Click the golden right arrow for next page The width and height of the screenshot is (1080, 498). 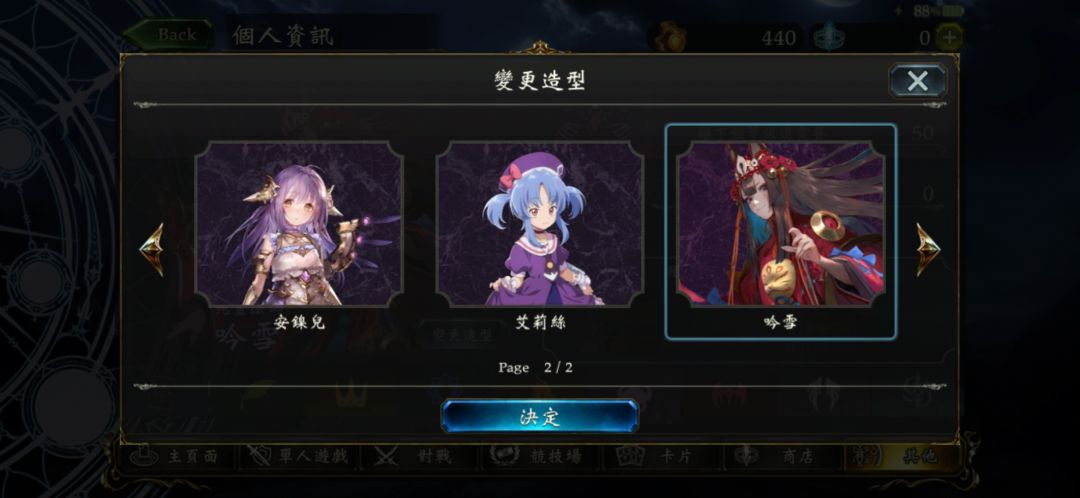[928, 249]
